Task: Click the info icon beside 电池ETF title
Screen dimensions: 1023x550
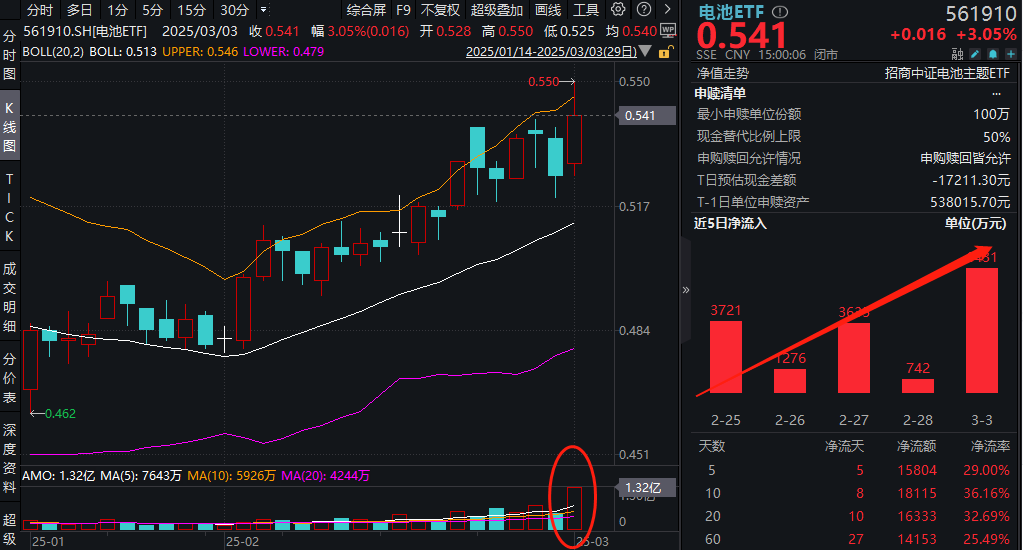Action: (780, 12)
